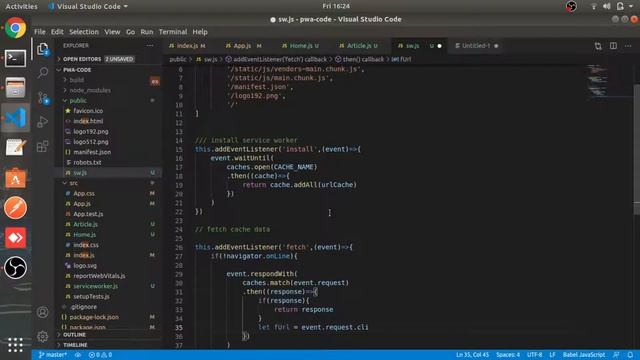
Task: Expand the build folder
Action: (108, 80)
